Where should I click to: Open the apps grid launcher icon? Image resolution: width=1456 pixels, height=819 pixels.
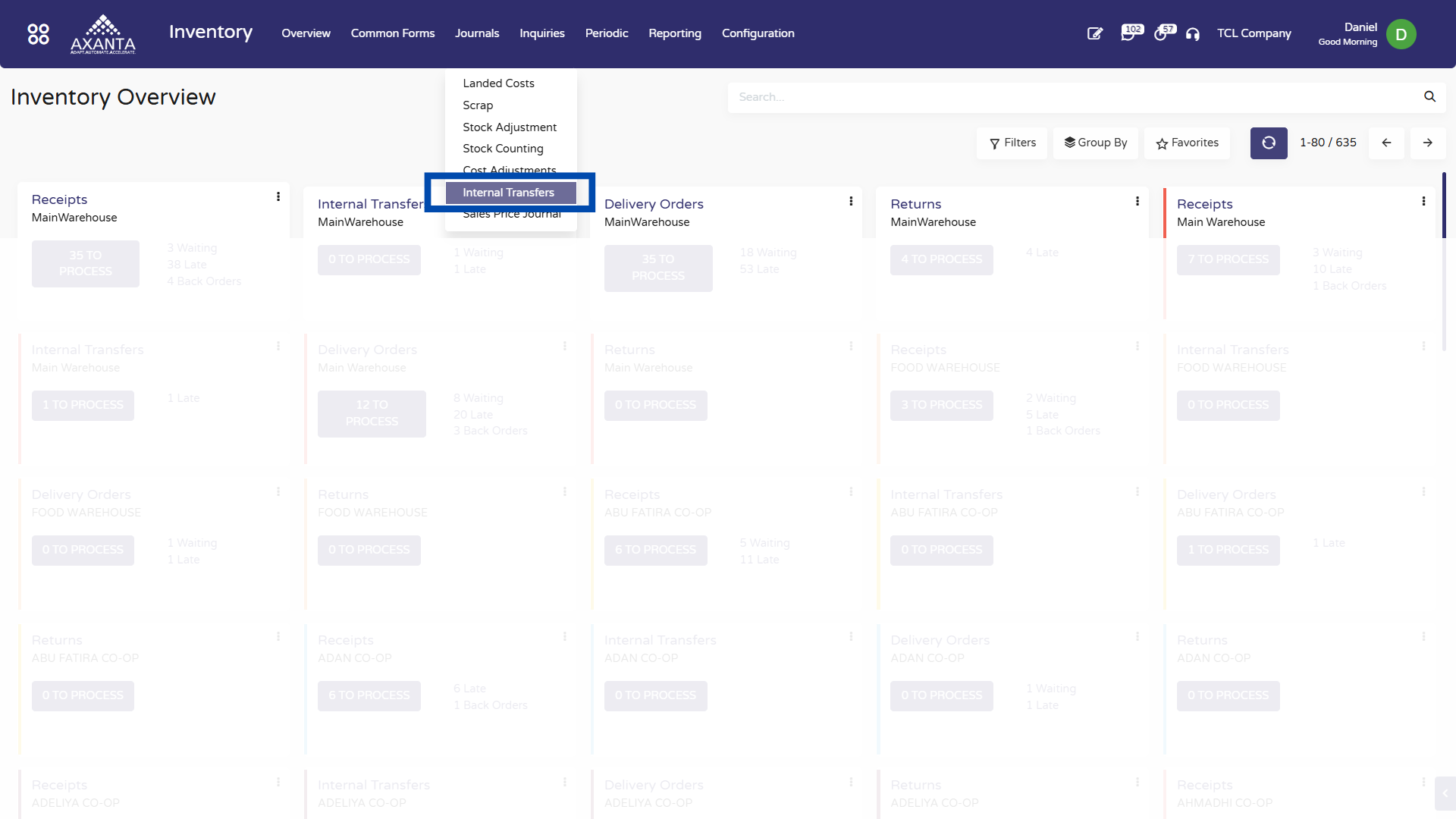click(x=38, y=33)
